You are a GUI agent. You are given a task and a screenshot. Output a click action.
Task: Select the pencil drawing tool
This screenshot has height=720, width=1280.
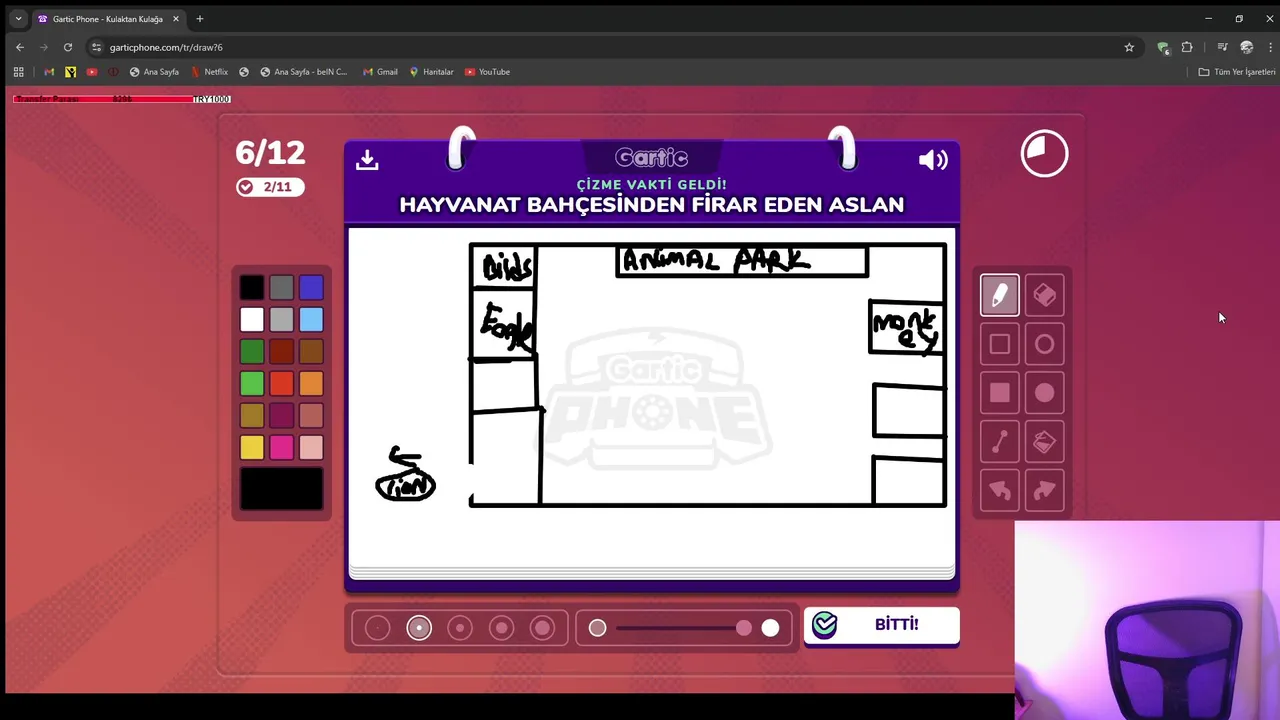point(1000,295)
